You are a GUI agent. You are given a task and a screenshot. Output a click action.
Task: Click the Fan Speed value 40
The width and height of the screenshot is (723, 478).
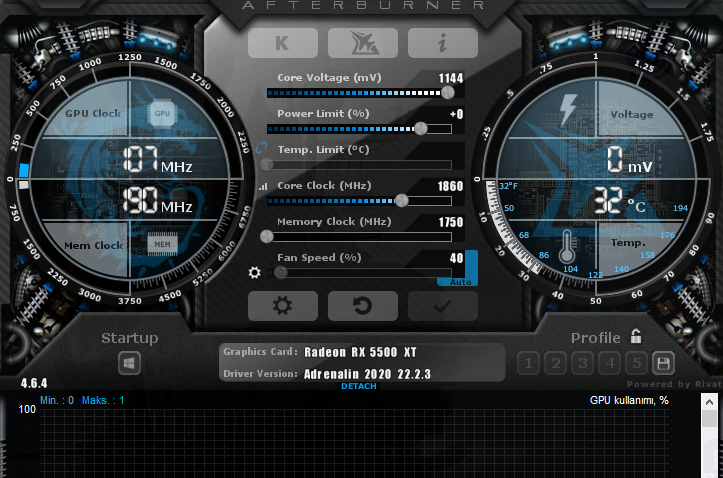coord(456,258)
